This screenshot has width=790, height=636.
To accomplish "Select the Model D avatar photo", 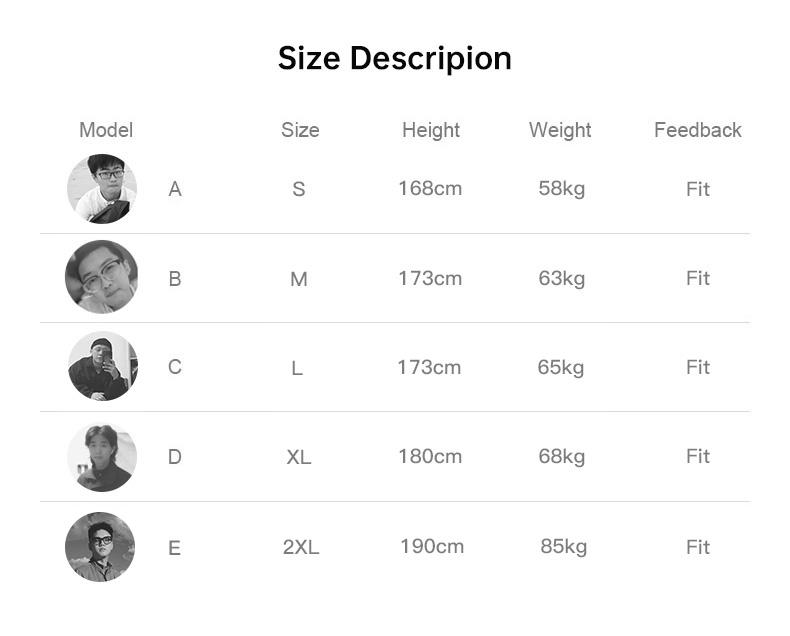I will pyautogui.click(x=102, y=456).
